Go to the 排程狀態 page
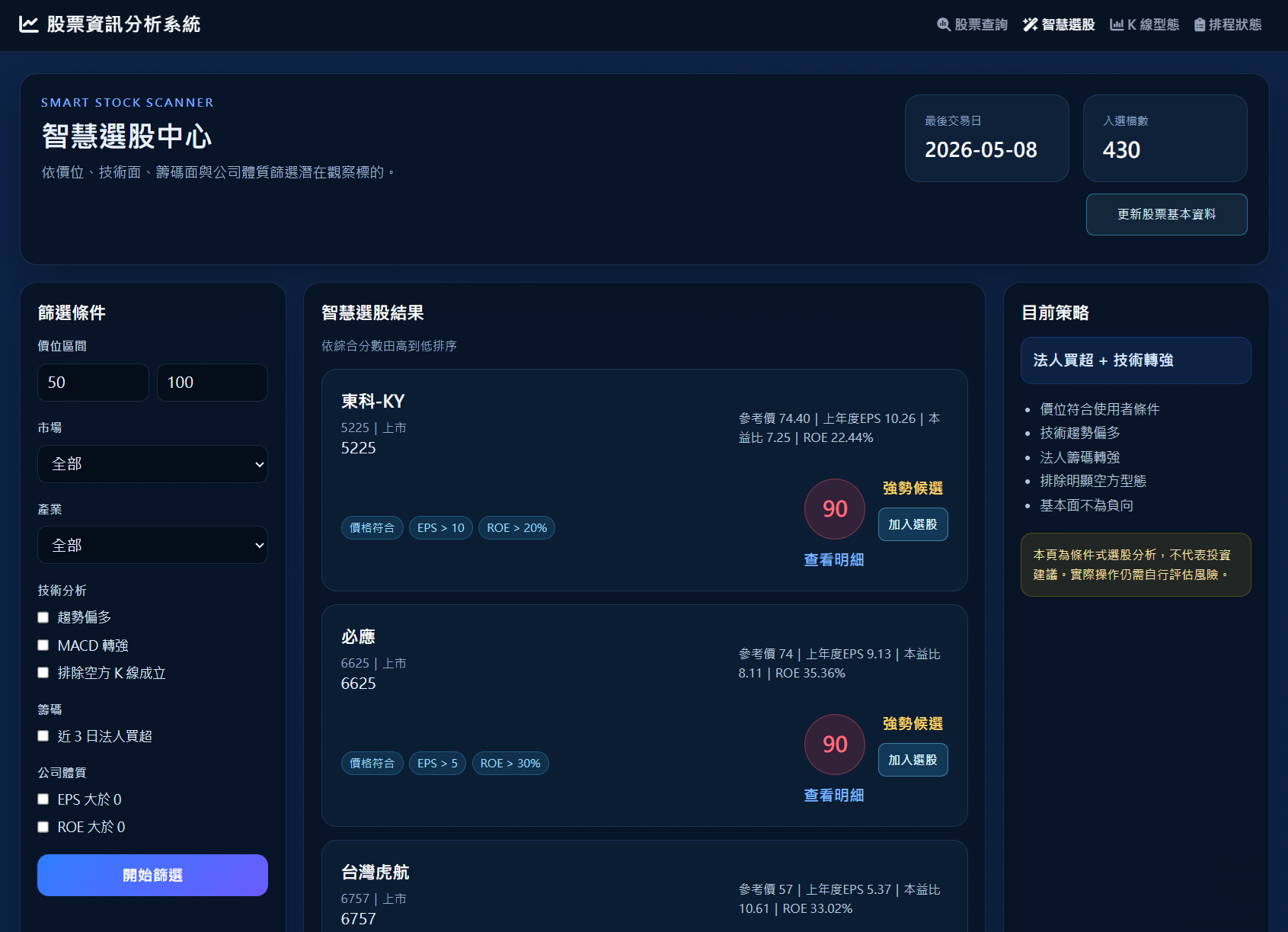The width and height of the screenshot is (1288, 932). [x=1228, y=24]
